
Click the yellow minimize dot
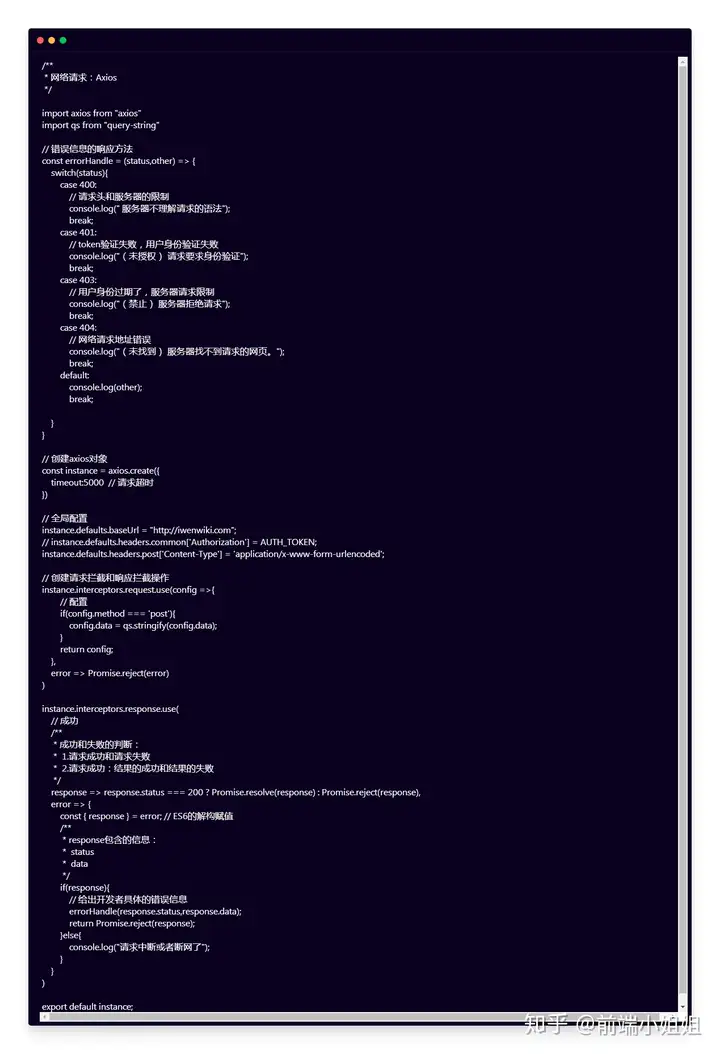point(52,40)
